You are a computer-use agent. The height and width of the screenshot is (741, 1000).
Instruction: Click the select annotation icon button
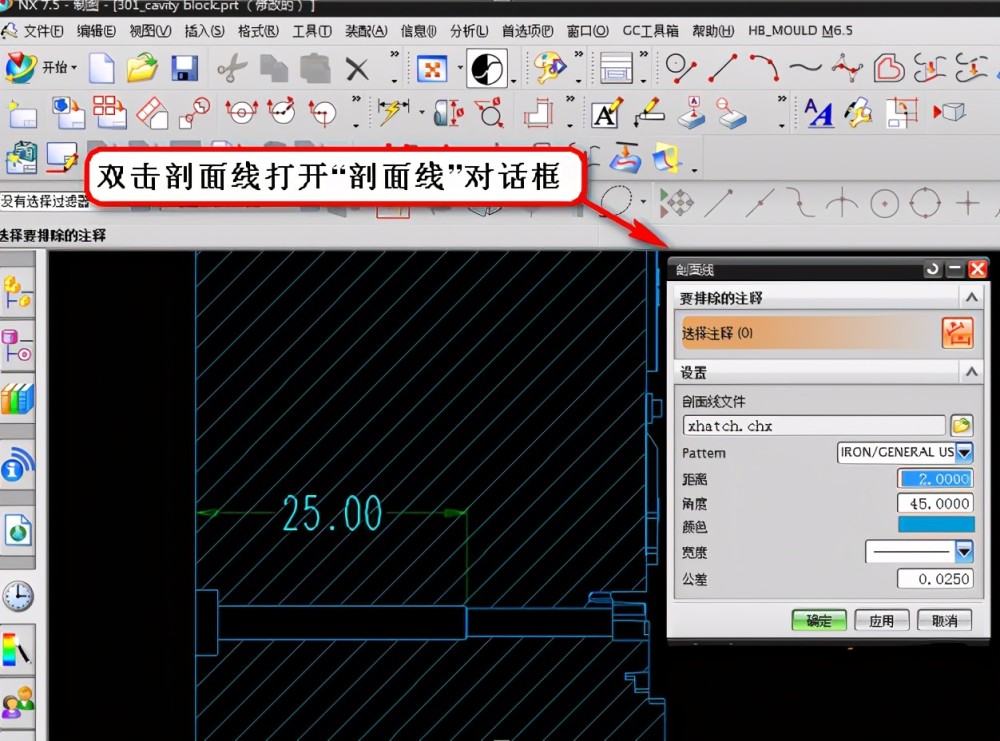click(957, 333)
